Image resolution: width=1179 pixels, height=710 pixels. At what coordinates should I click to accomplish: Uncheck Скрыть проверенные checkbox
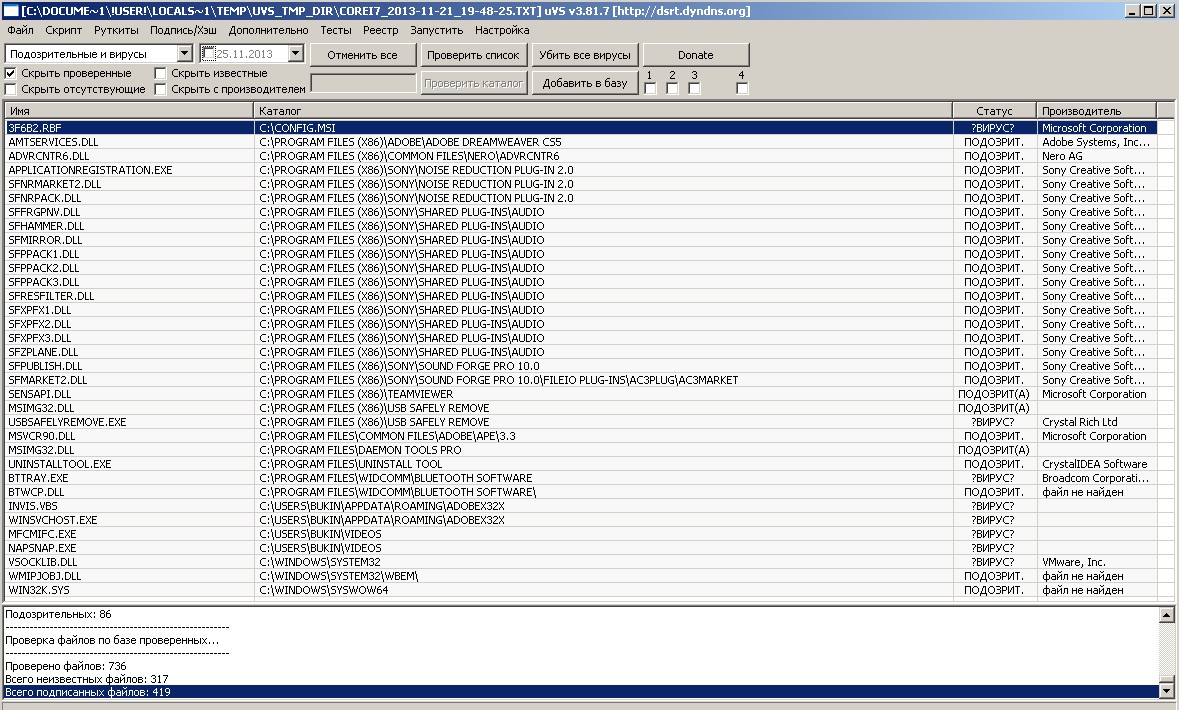click(x=11, y=73)
